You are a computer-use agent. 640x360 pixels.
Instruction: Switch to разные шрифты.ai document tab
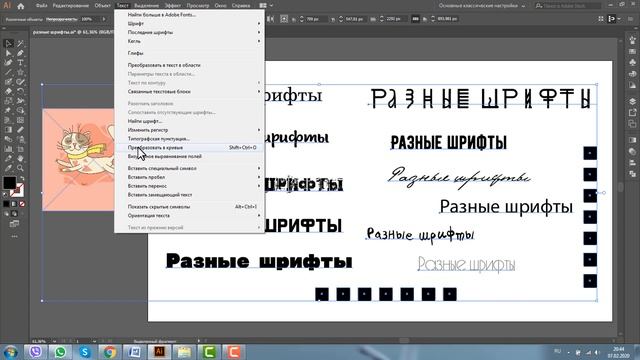point(73,32)
